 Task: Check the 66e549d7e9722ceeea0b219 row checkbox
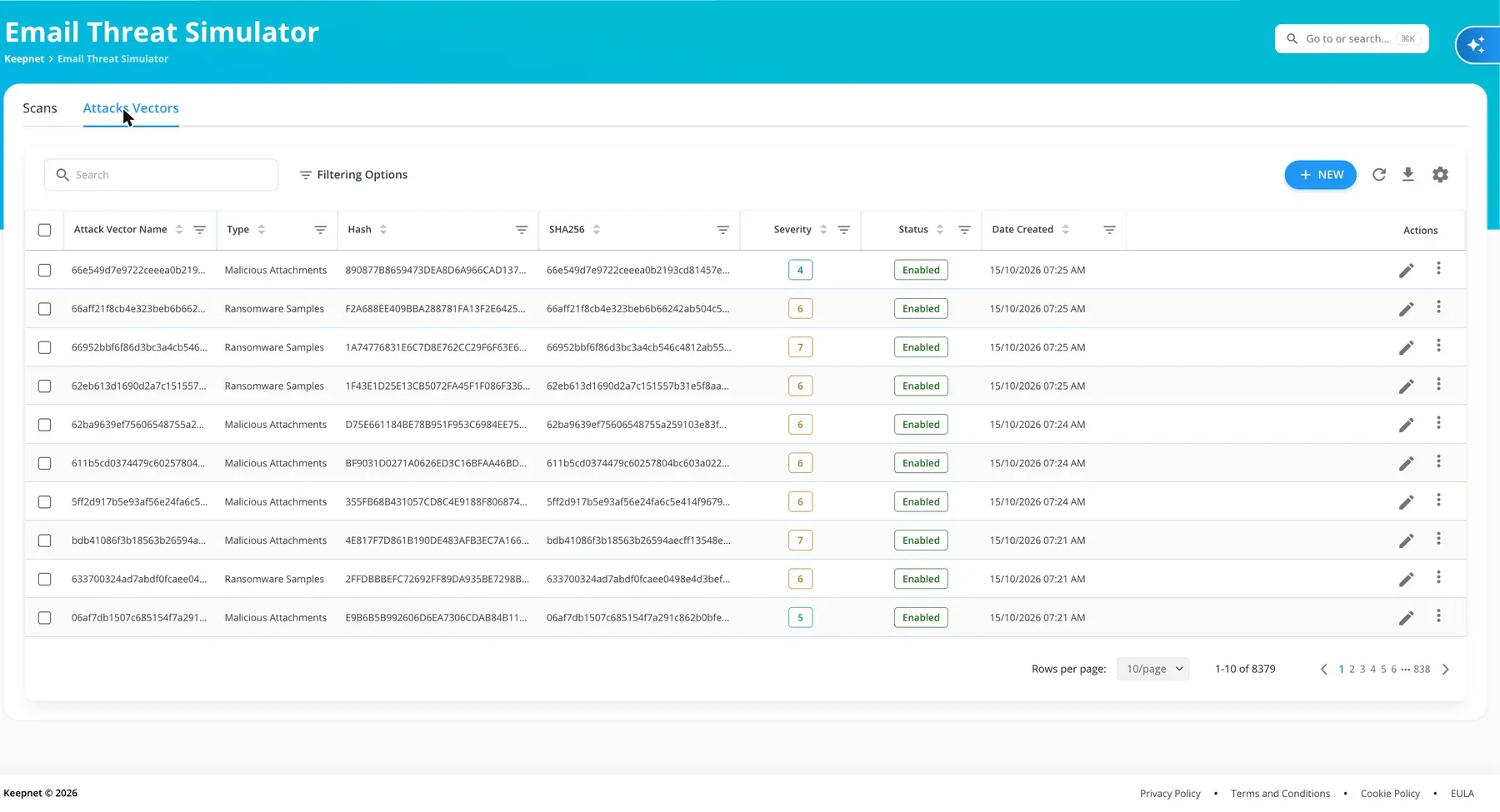click(45, 271)
